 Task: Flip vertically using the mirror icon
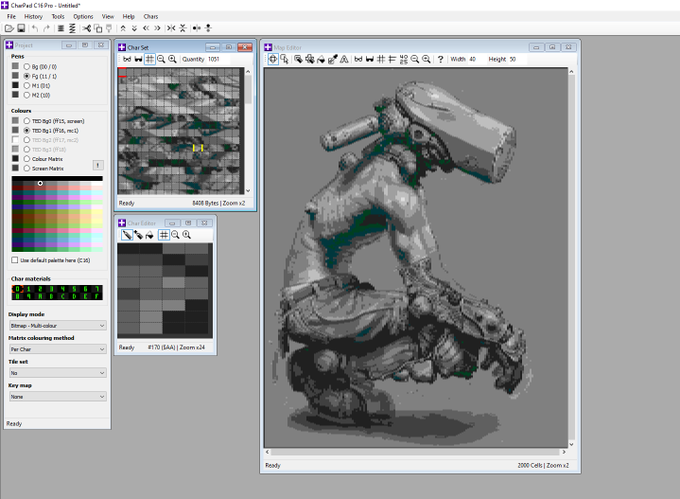pyautogui.click(x=183, y=29)
